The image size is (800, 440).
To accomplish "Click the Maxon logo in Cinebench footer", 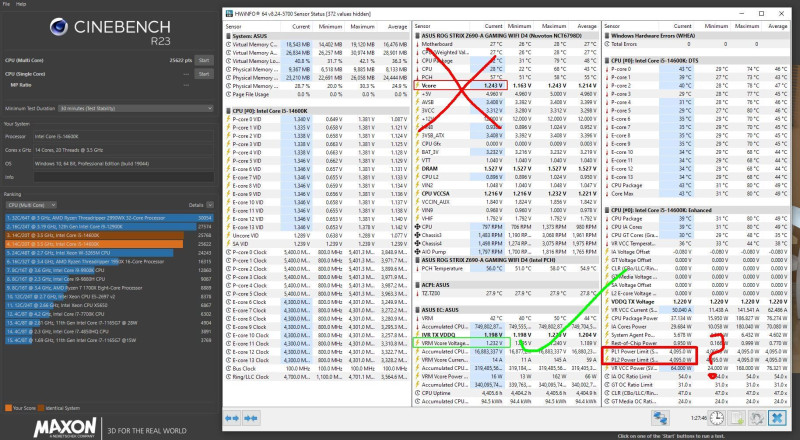I will pos(65,428).
